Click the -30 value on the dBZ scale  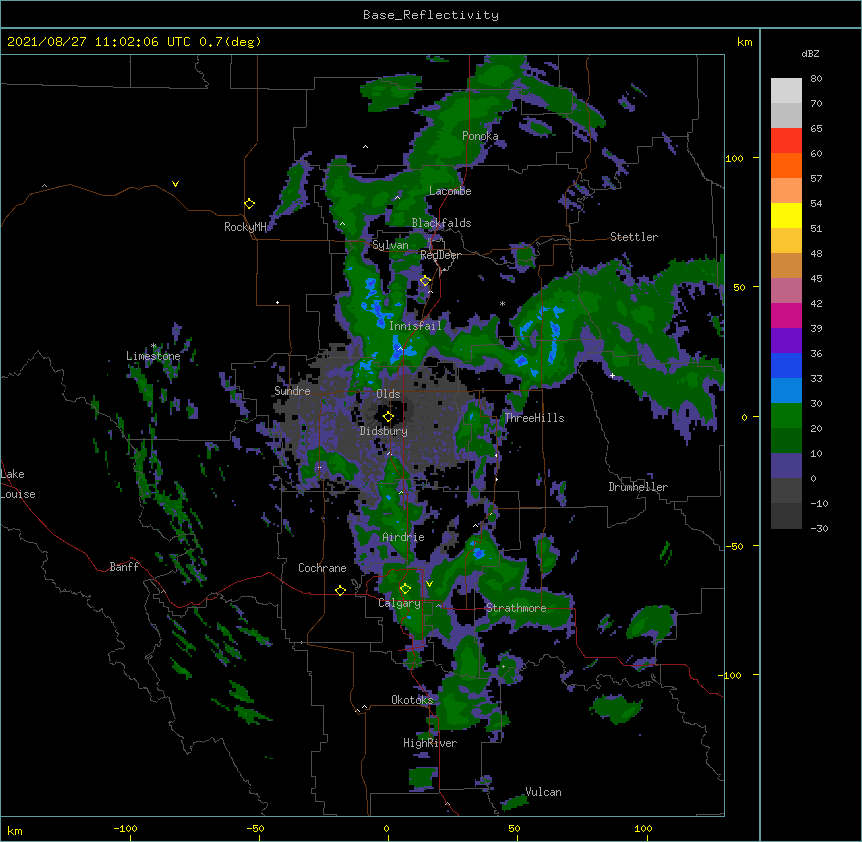(x=819, y=528)
